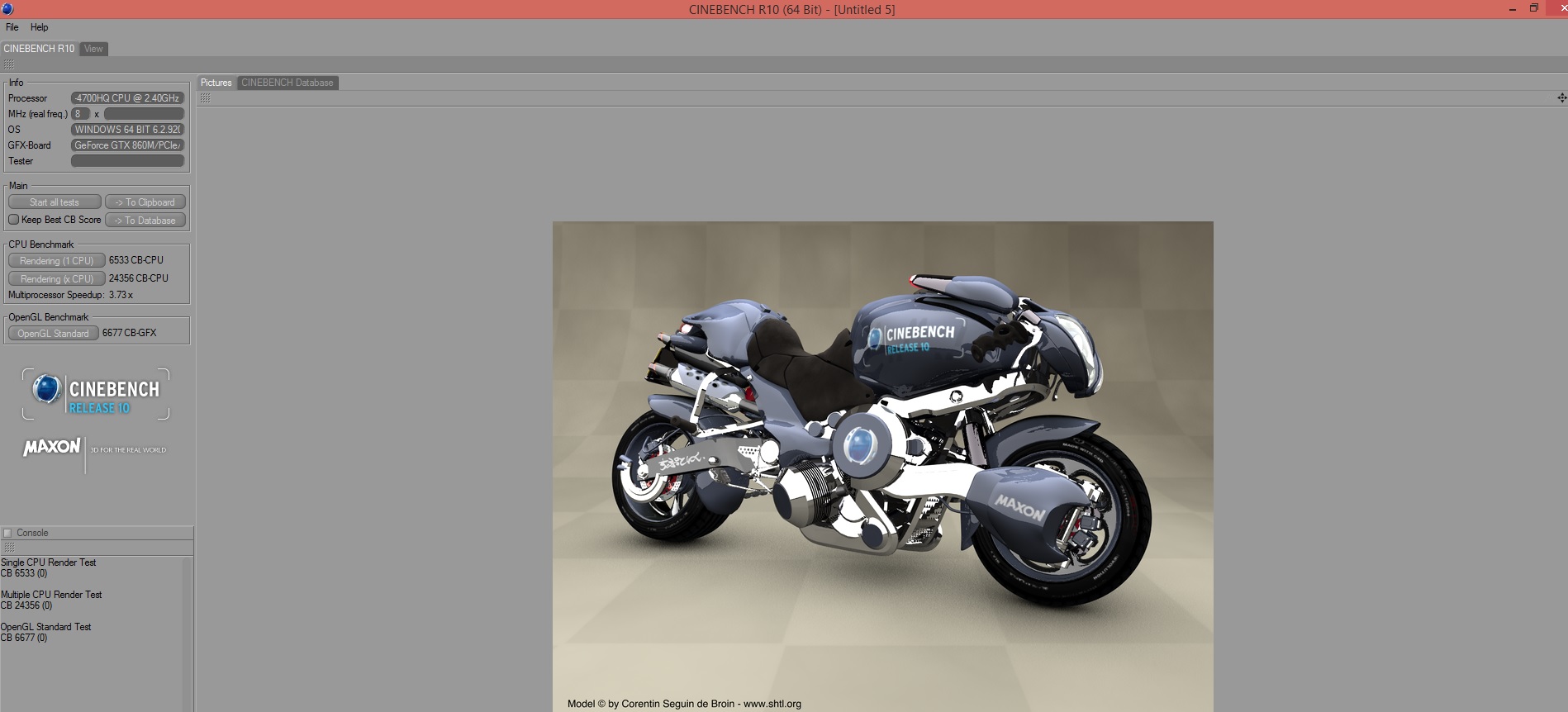Click the To Database button

pyautogui.click(x=145, y=221)
